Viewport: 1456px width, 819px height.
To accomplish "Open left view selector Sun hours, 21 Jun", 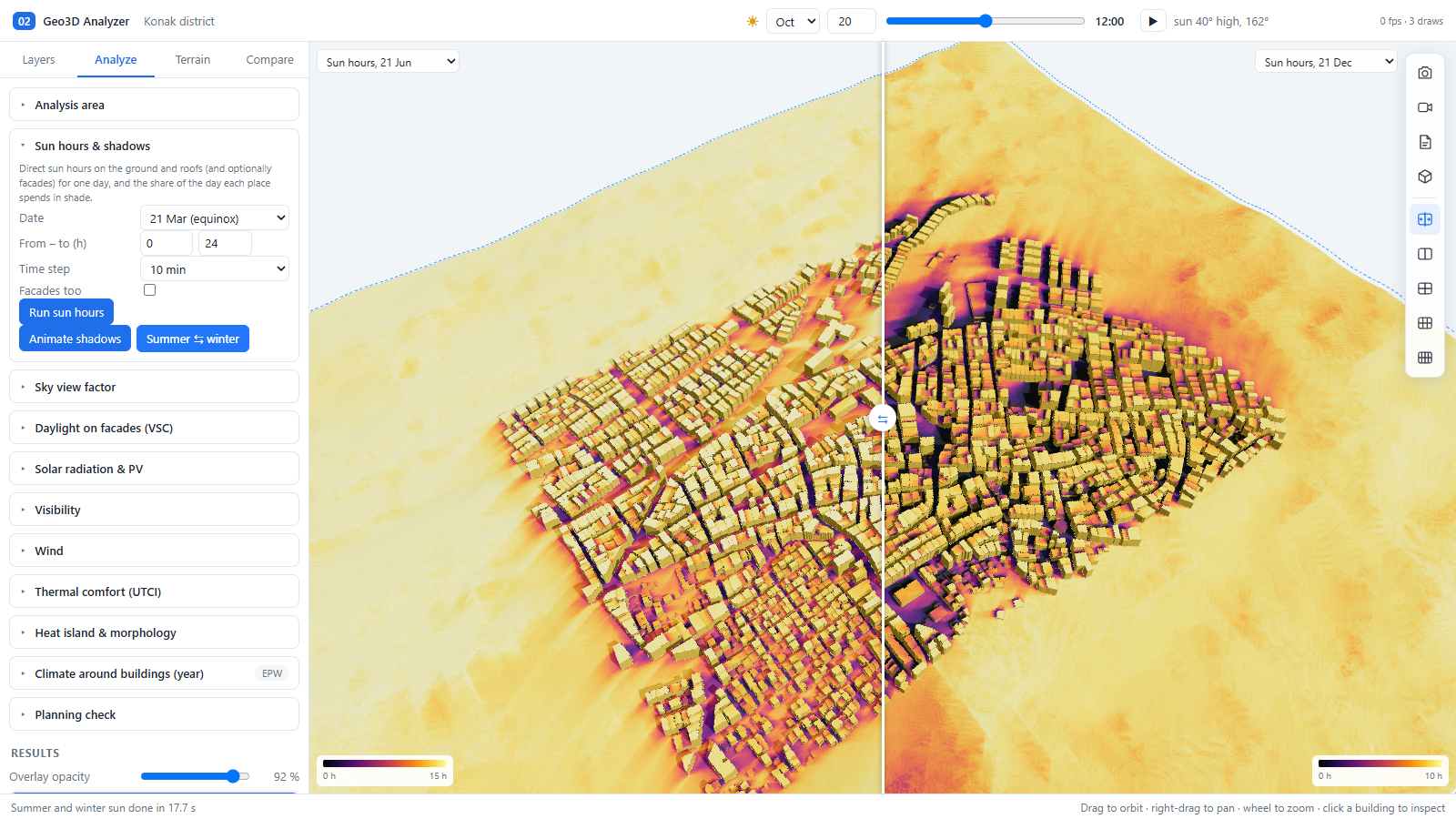I will [x=389, y=62].
